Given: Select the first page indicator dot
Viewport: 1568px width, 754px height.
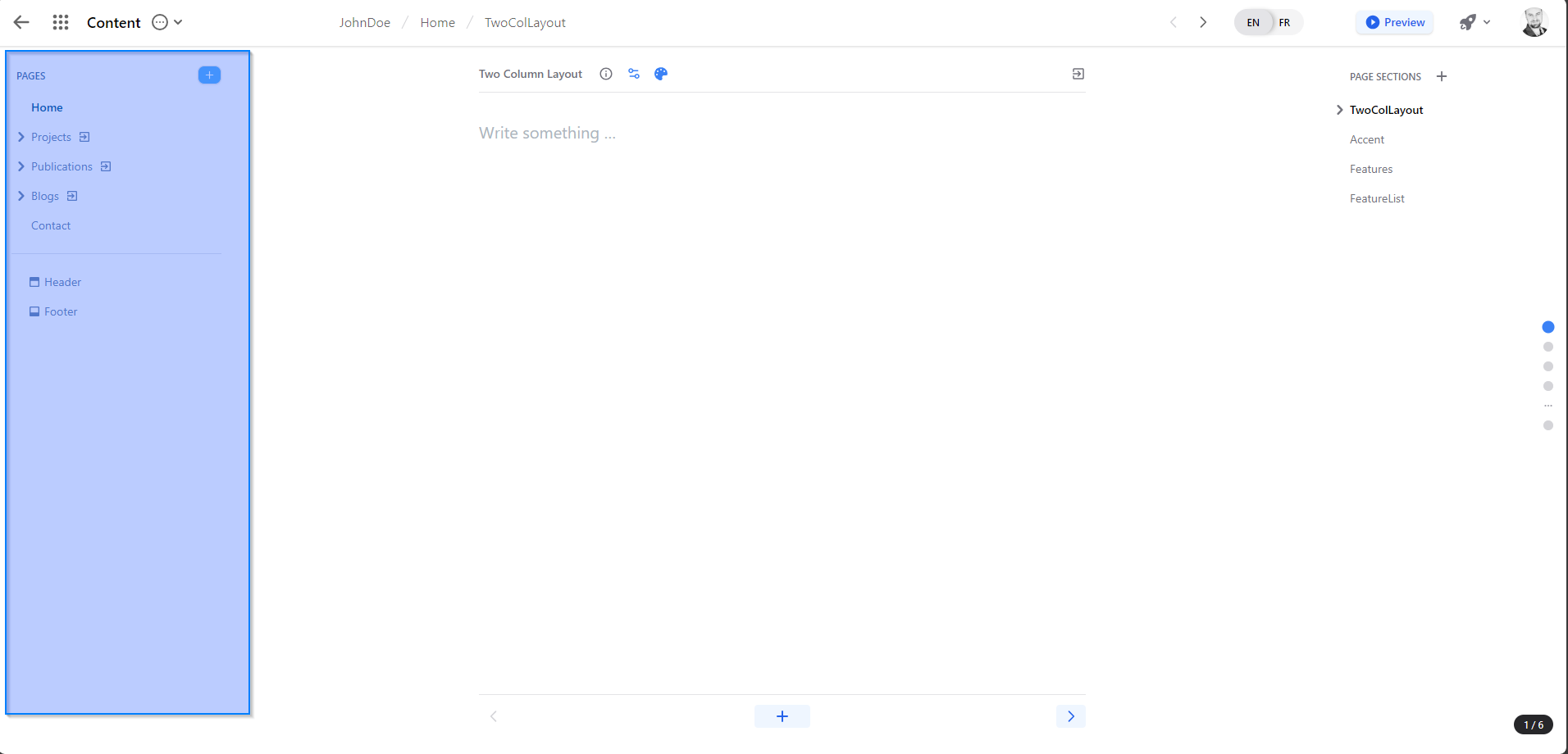Looking at the screenshot, I should 1548,327.
